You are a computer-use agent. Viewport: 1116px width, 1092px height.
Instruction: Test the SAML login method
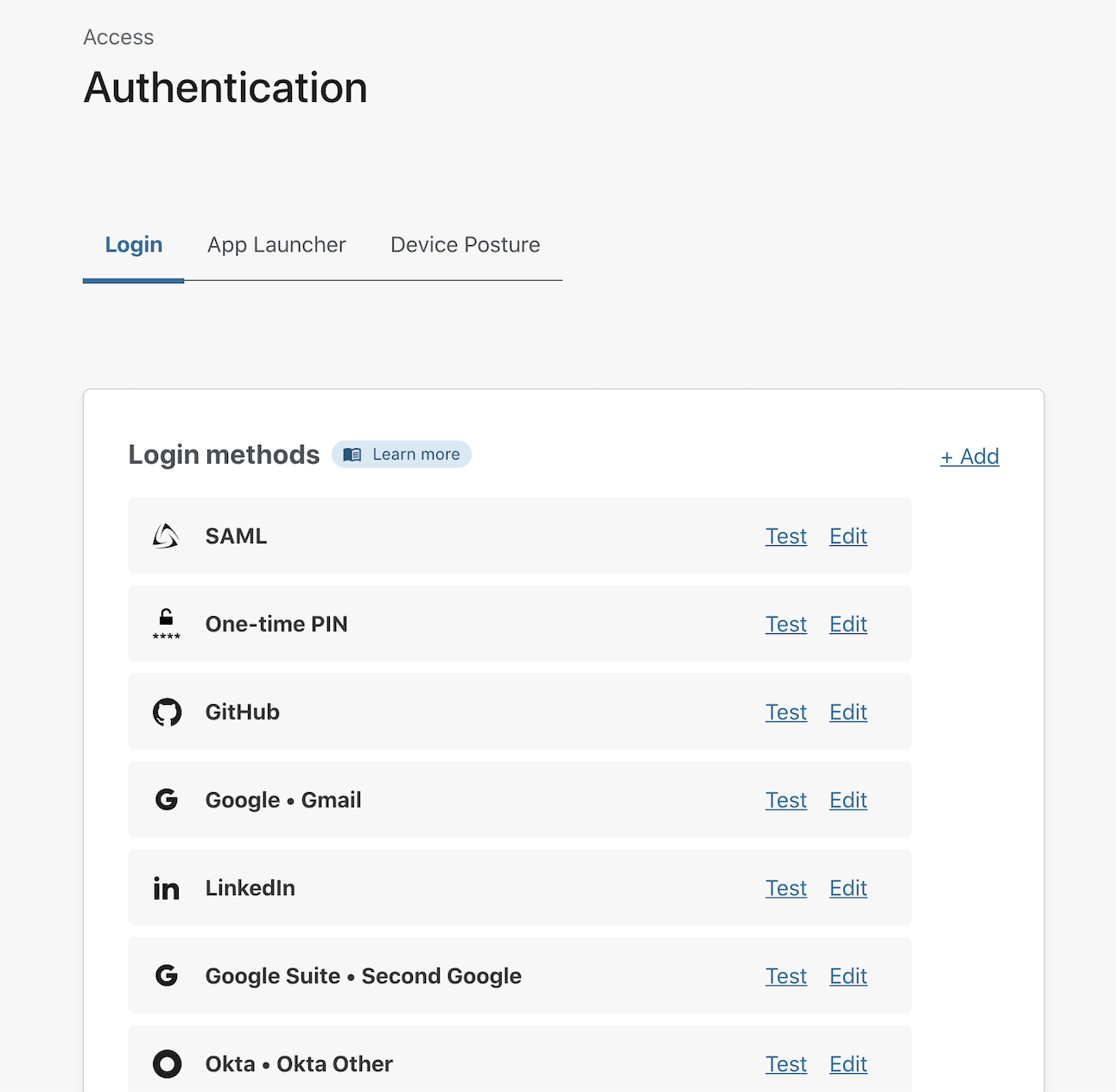[x=785, y=536]
